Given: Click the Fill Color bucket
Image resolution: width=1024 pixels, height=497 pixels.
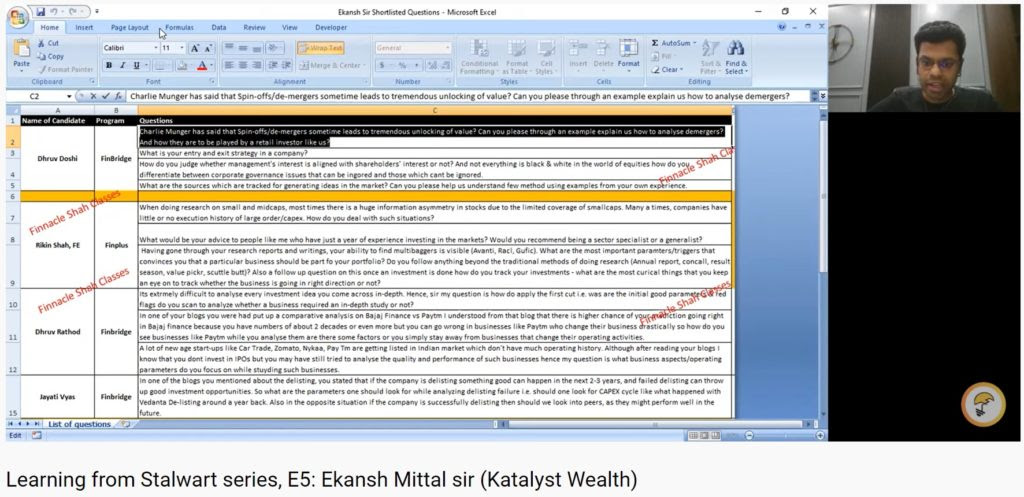Looking at the screenshot, I should [182, 65].
